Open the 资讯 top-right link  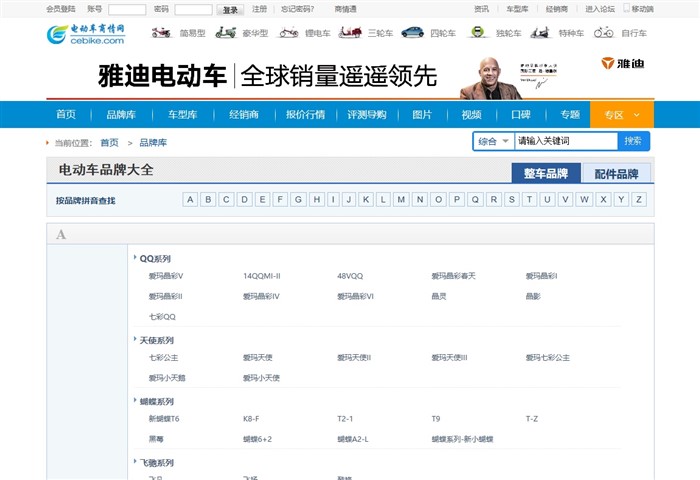point(481,9)
